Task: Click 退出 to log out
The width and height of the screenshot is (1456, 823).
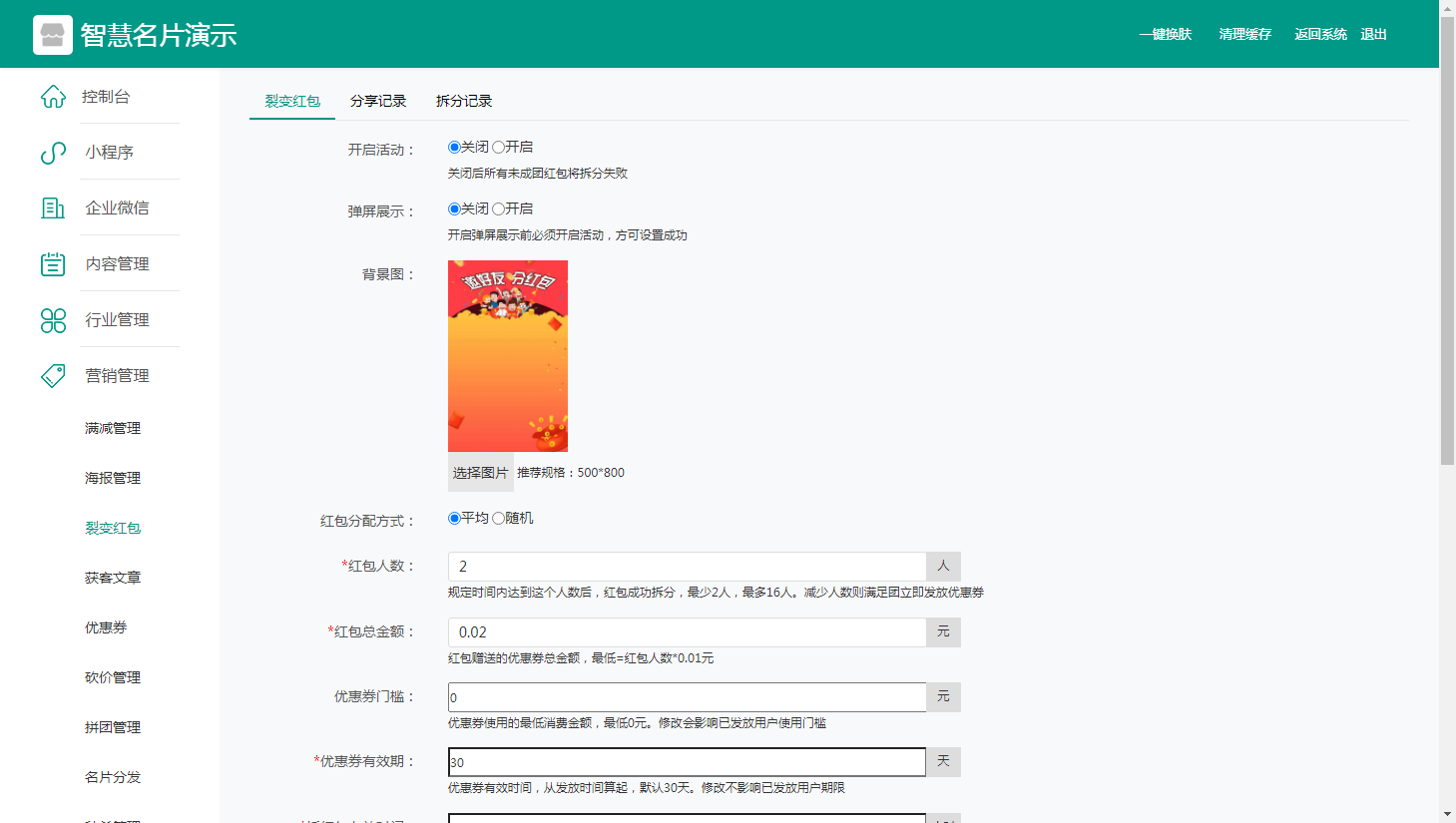Action: (x=1374, y=34)
